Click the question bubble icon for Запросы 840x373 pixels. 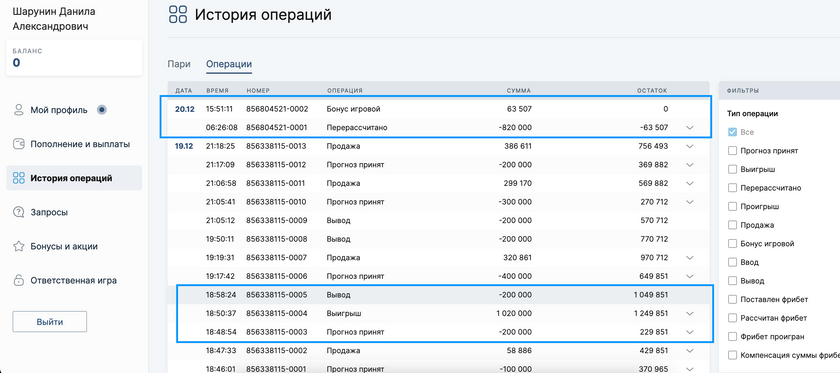[x=19, y=212]
